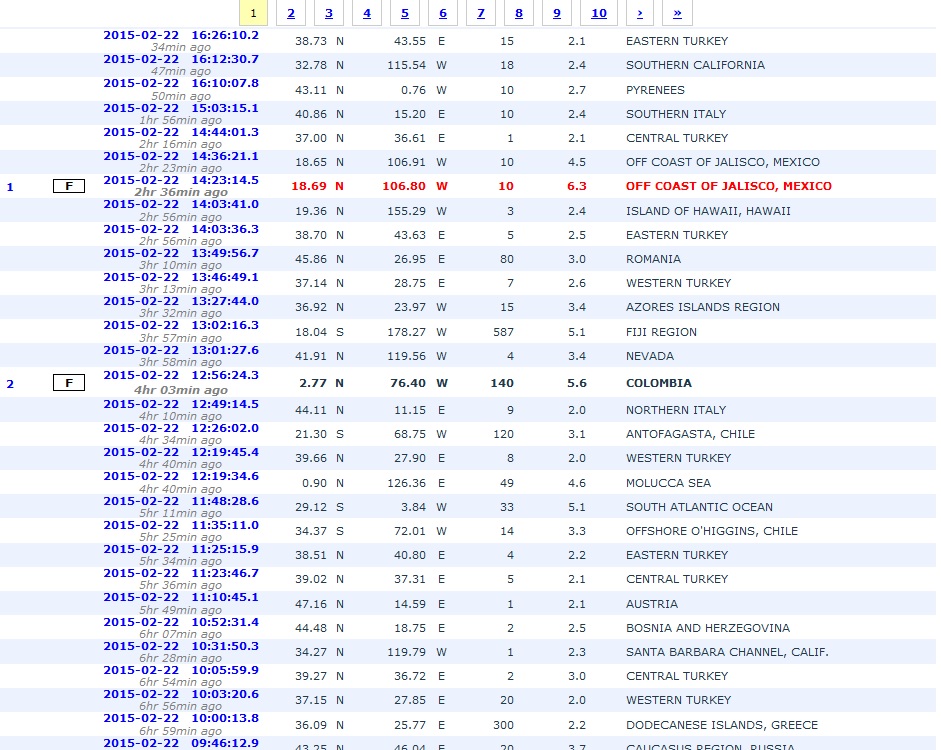Select current page 1 indicator
This screenshot has width=941, height=750.
tap(253, 13)
